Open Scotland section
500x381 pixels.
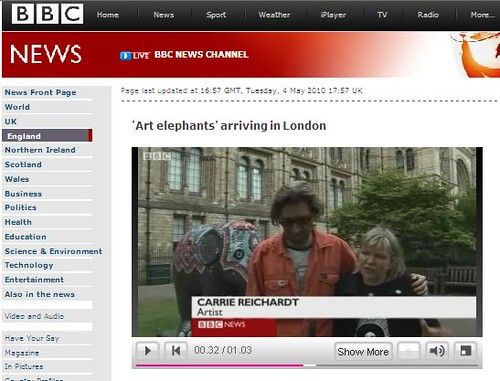pos(23,165)
